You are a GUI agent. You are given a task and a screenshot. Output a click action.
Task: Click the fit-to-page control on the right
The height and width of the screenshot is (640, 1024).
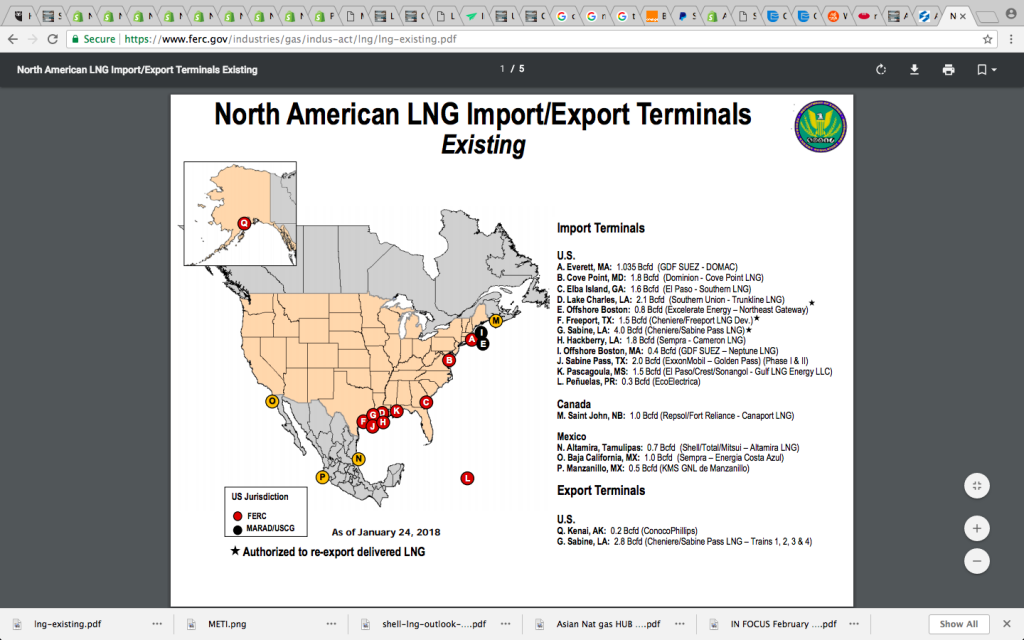(976, 485)
